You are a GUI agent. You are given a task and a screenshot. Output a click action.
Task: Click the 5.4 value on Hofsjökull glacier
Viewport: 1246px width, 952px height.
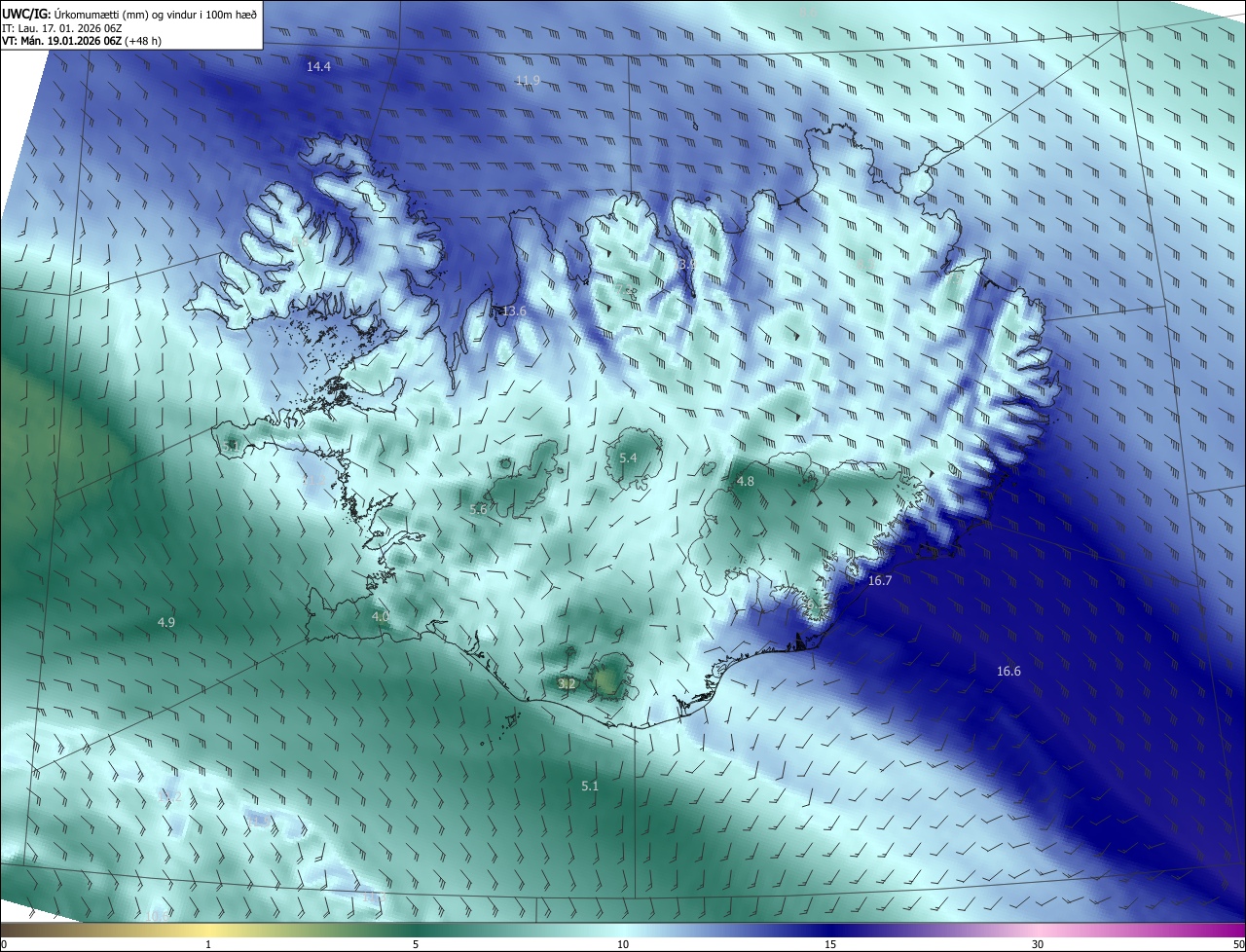click(x=628, y=458)
